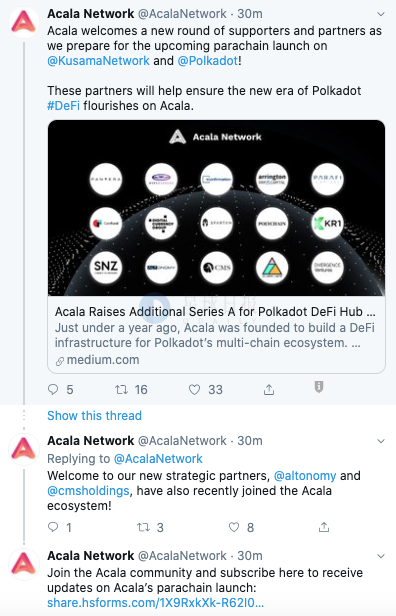
Task: Show this thread
Action: click(x=94, y=416)
